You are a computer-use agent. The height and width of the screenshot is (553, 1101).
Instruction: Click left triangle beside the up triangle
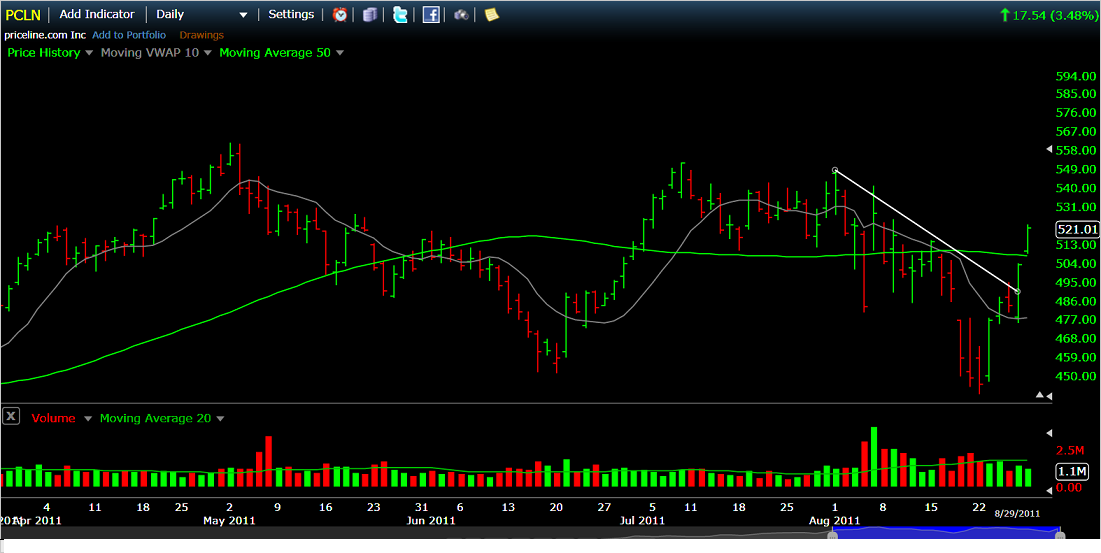tap(1049, 397)
